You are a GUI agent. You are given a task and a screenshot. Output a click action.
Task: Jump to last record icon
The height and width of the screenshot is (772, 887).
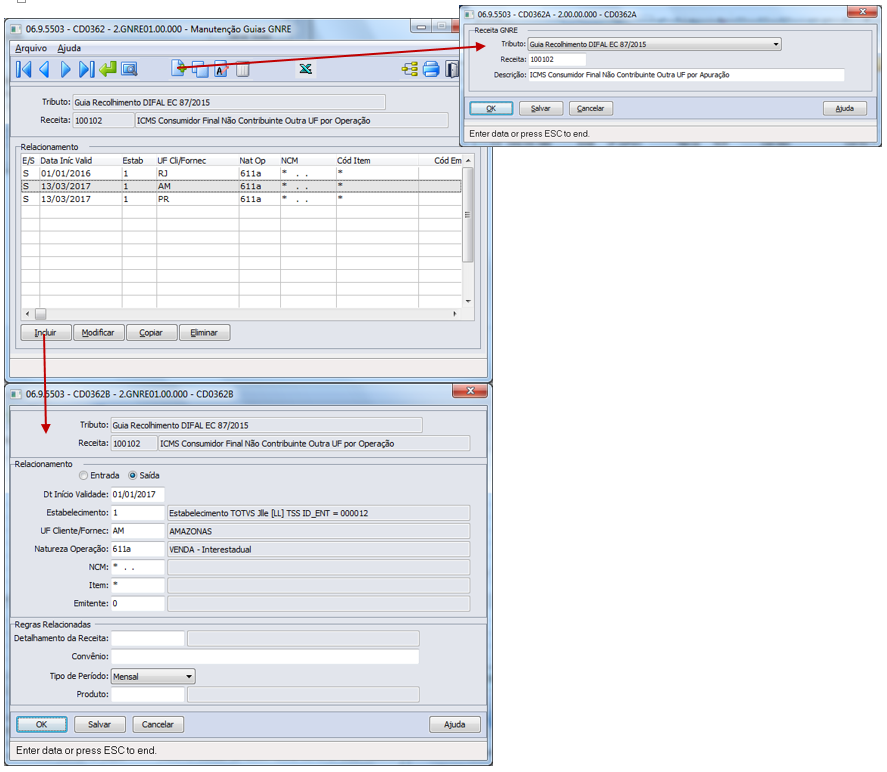(86, 70)
